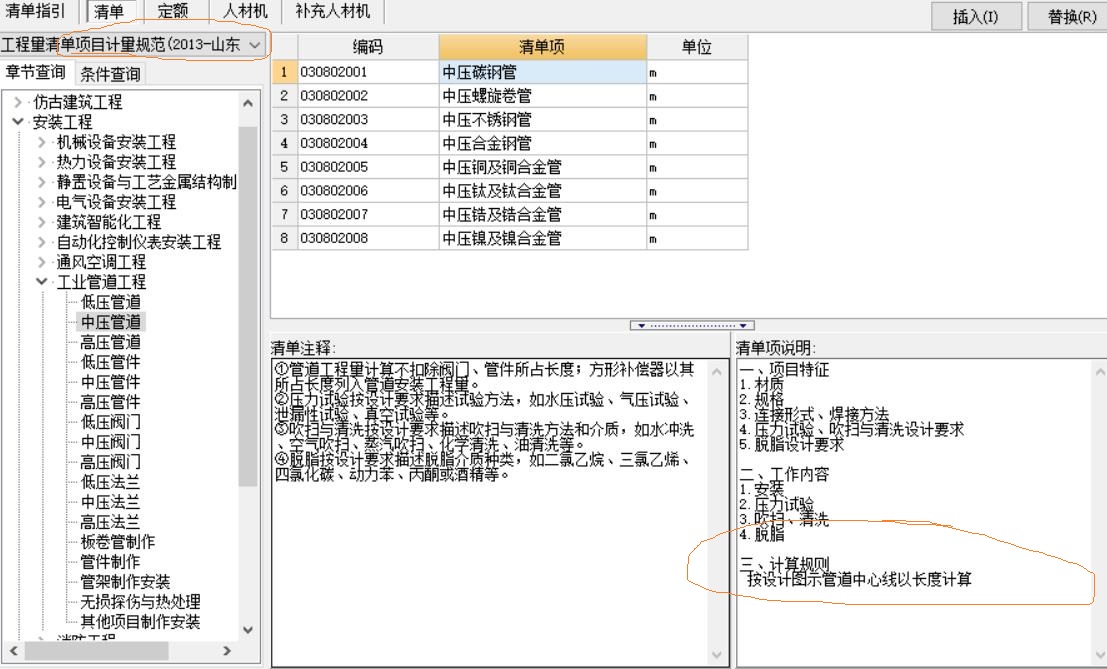Click the tree's scroll left arrow
Image resolution: width=1107 pixels, height=669 pixels.
tap(13, 651)
